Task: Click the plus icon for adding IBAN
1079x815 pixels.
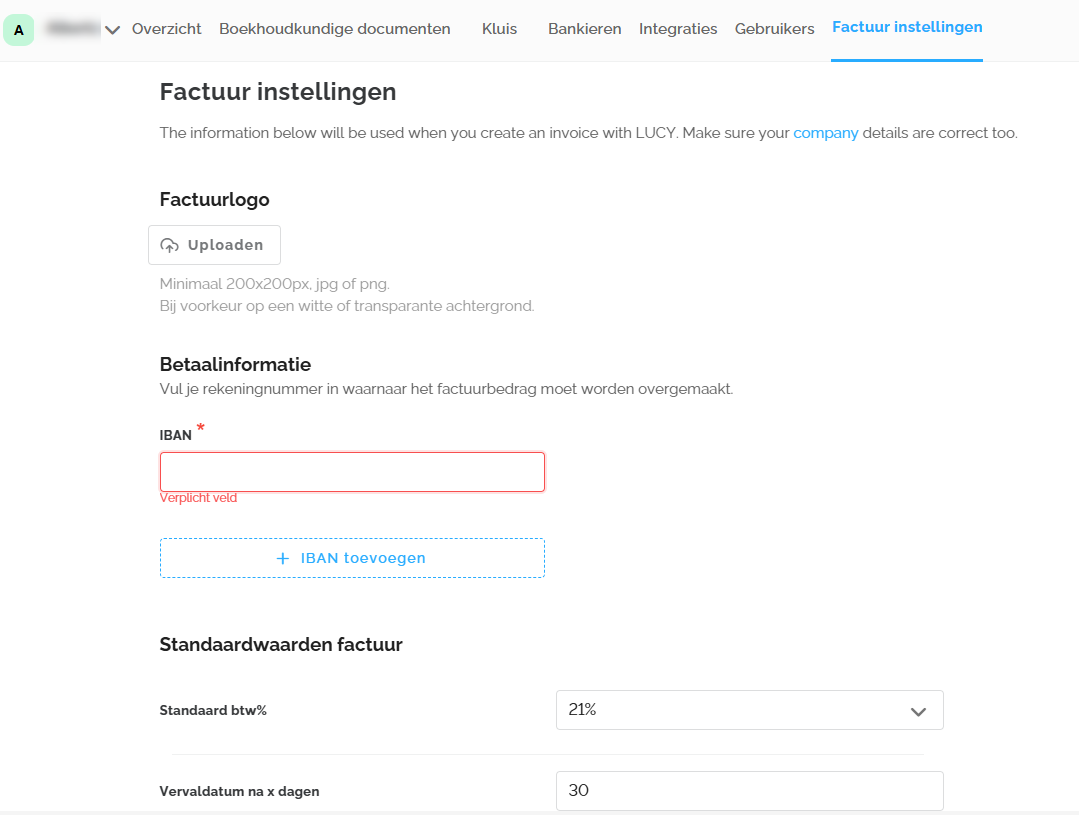Action: click(x=283, y=558)
